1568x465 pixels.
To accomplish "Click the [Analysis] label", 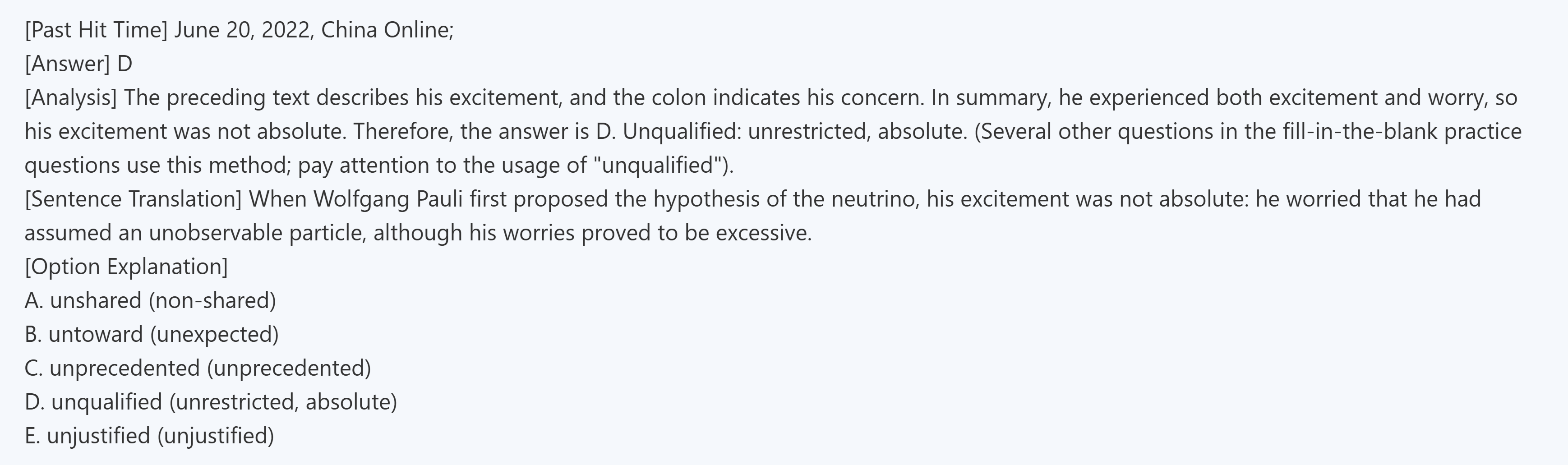I will coord(71,98).
